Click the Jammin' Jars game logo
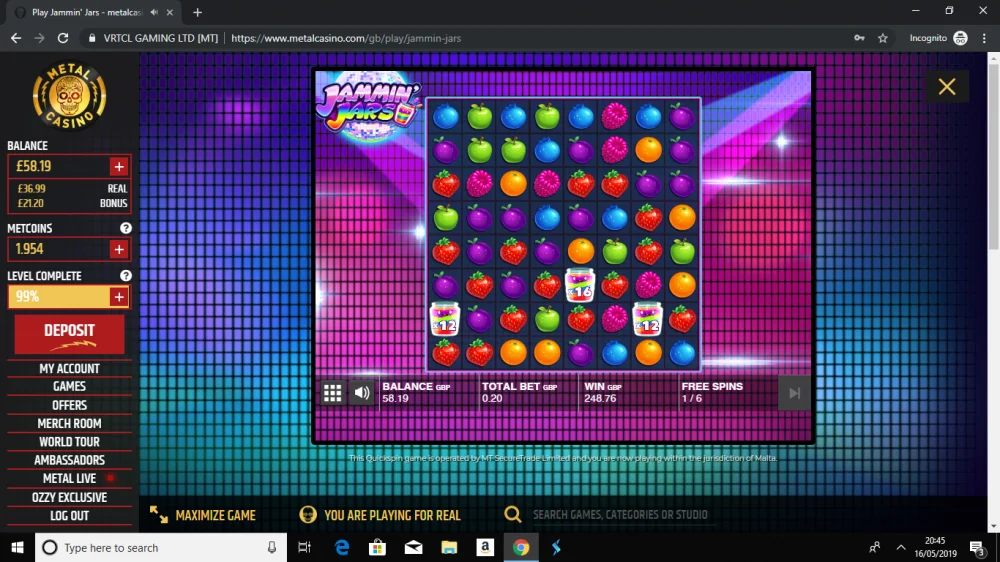Image resolution: width=1000 pixels, height=562 pixels. point(369,107)
